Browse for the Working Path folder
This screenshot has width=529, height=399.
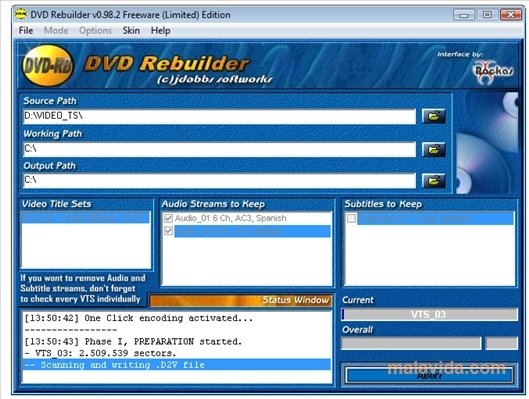tap(434, 149)
